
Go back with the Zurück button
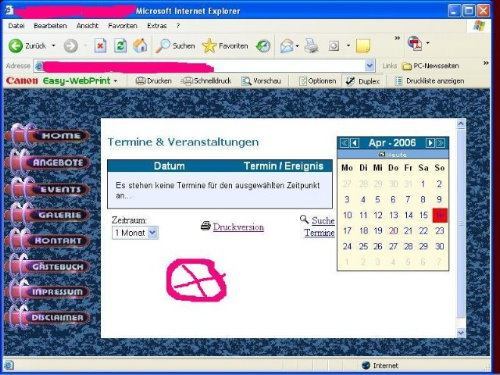click(27, 46)
